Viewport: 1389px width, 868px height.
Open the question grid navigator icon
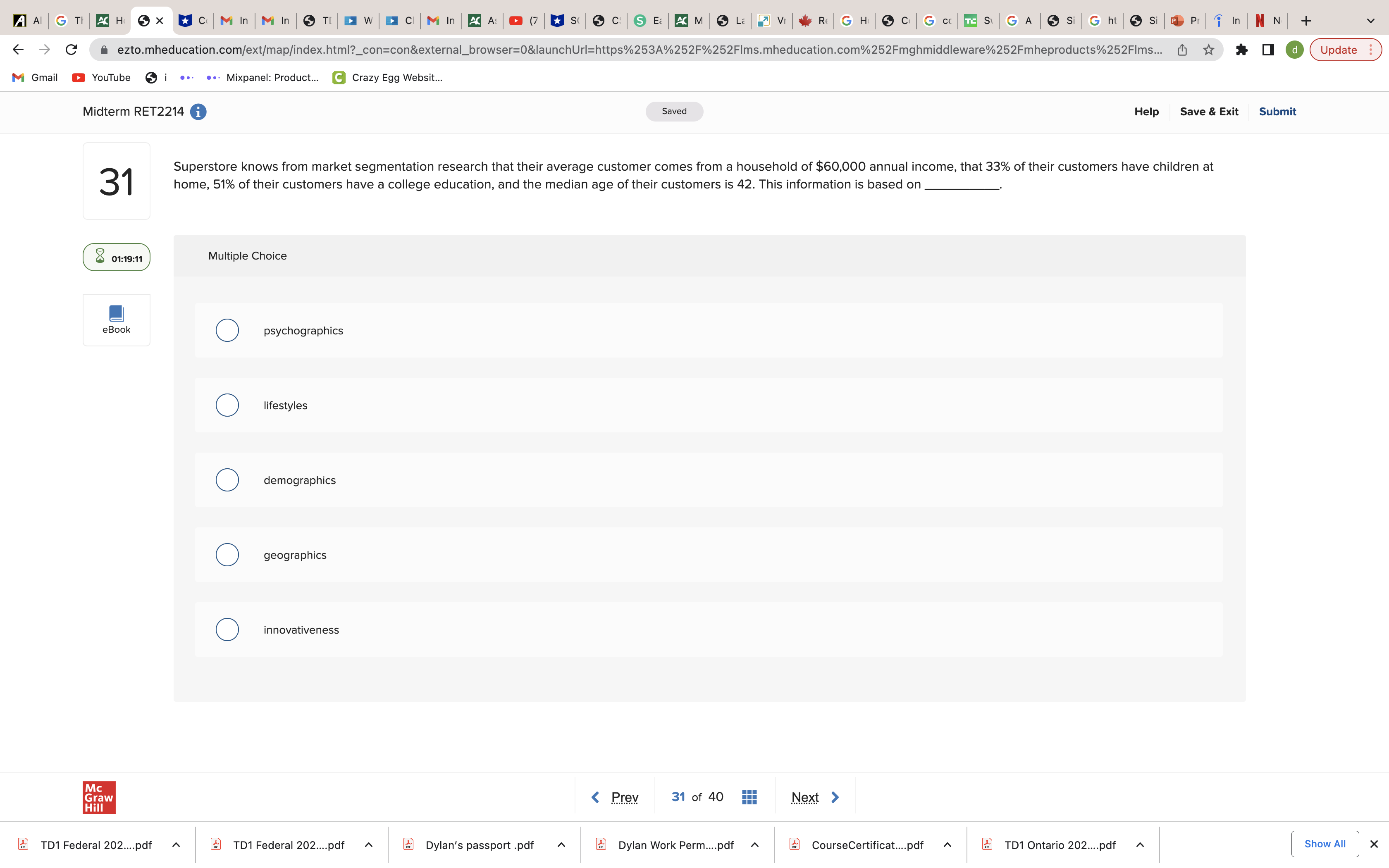click(x=749, y=797)
